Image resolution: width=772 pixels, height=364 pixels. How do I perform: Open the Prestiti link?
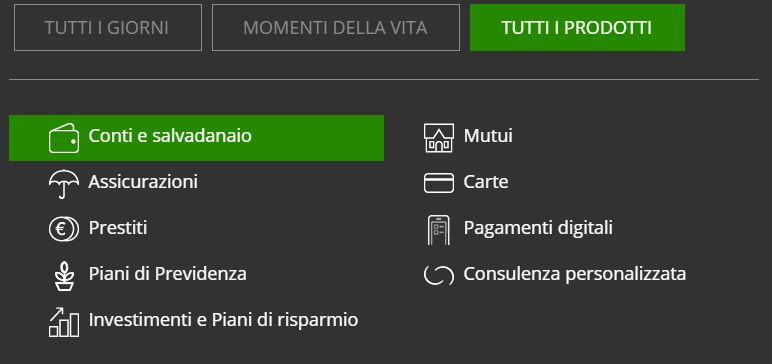tap(118, 228)
